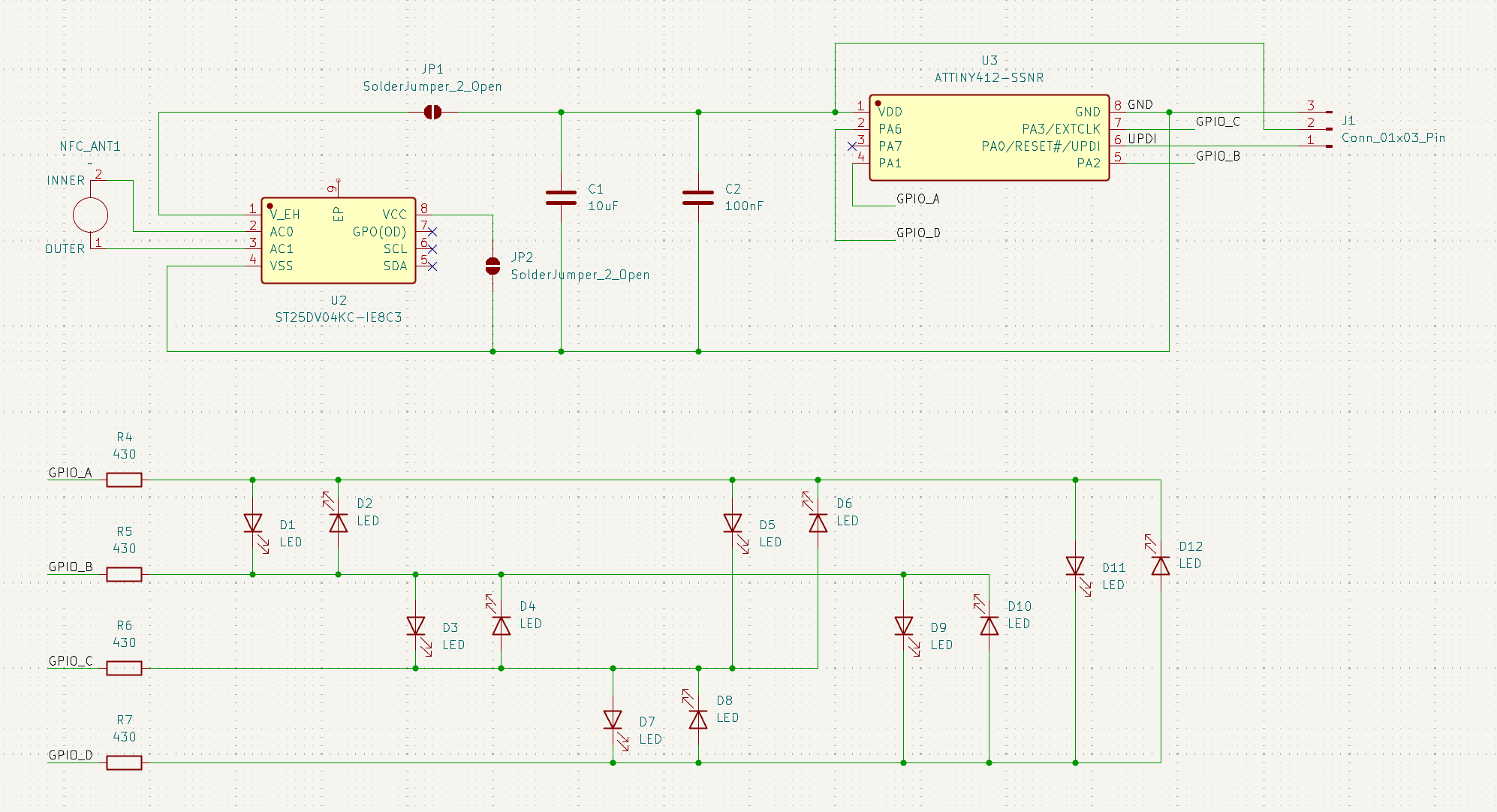Click the PA3/EXTCLK pin name on U3
The image size is (1497, 812).
(x=1061, y=129)
